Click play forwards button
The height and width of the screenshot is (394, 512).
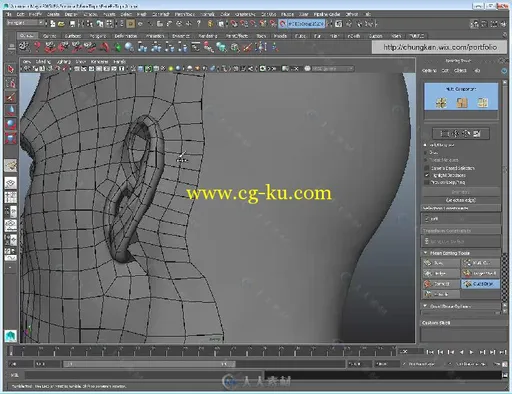(x=471, y=352)
